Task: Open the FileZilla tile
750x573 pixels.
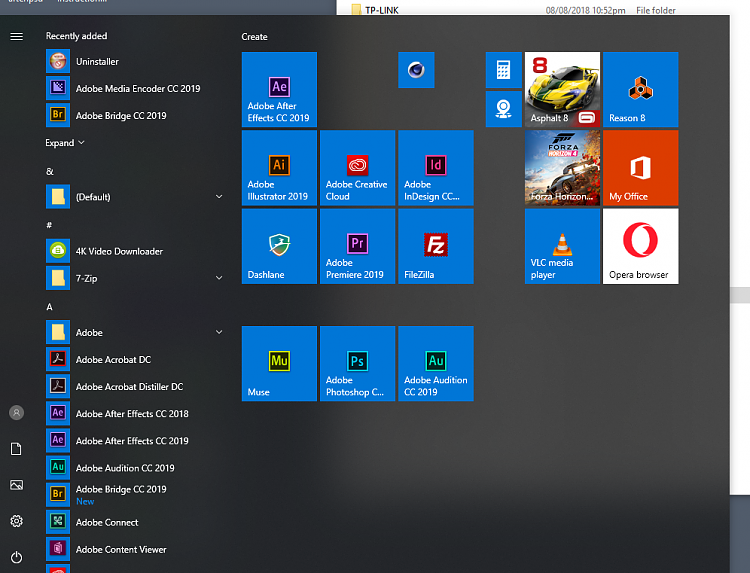Action: click(x=435, y=246)
